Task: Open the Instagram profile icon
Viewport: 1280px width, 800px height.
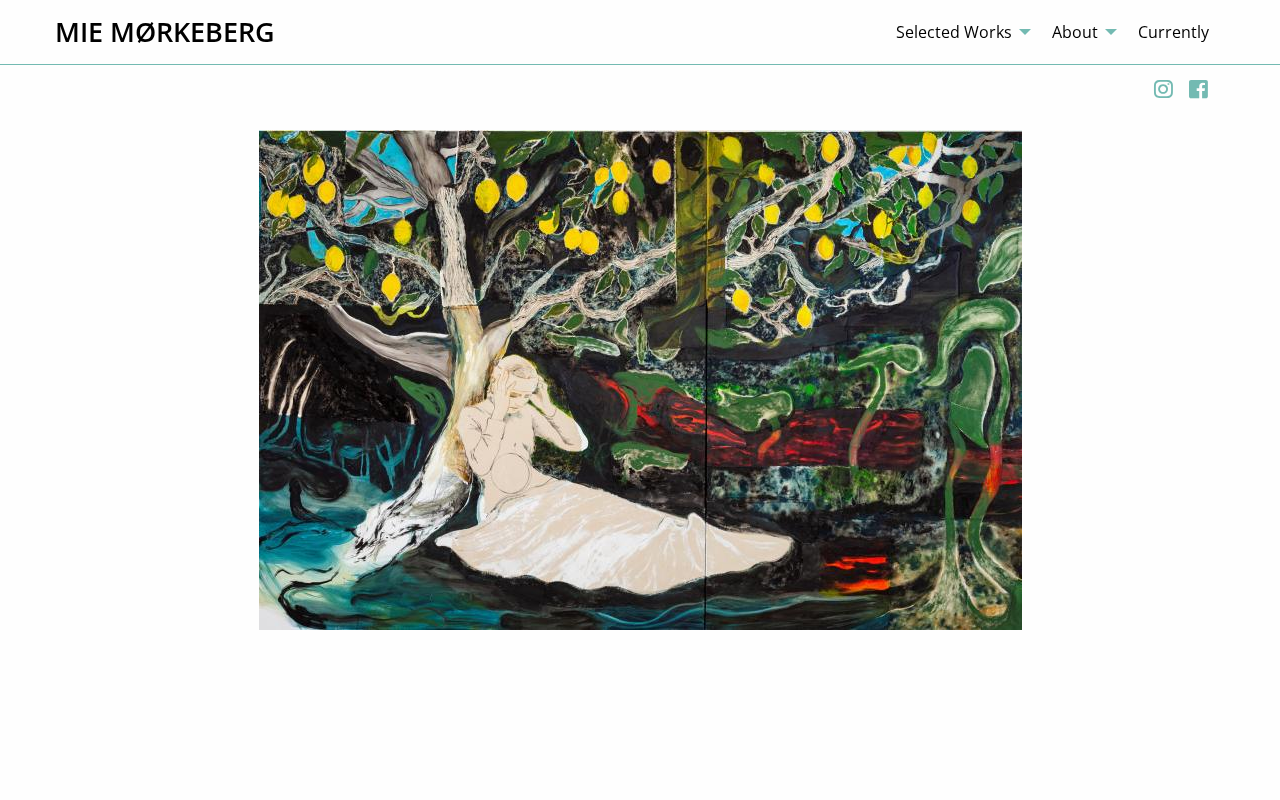Action: tap(1163, 89)
